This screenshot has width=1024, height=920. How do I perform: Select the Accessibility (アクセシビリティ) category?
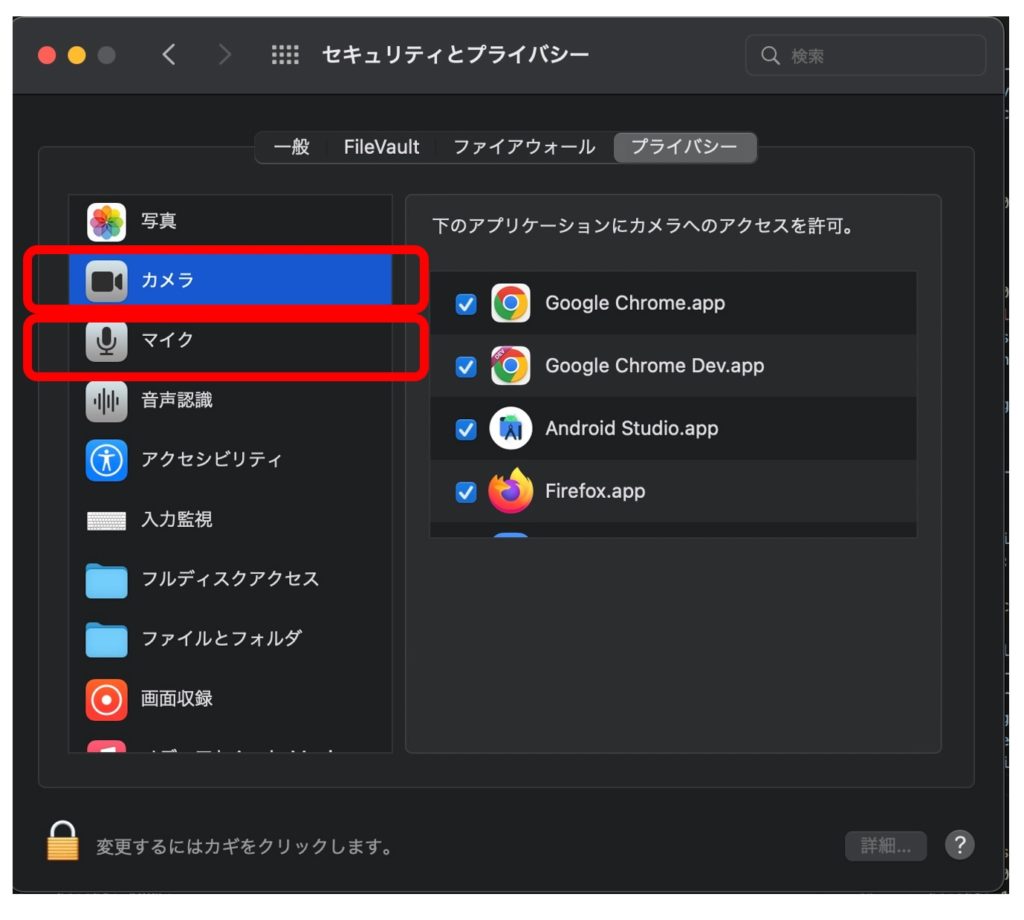pos(211,460)
